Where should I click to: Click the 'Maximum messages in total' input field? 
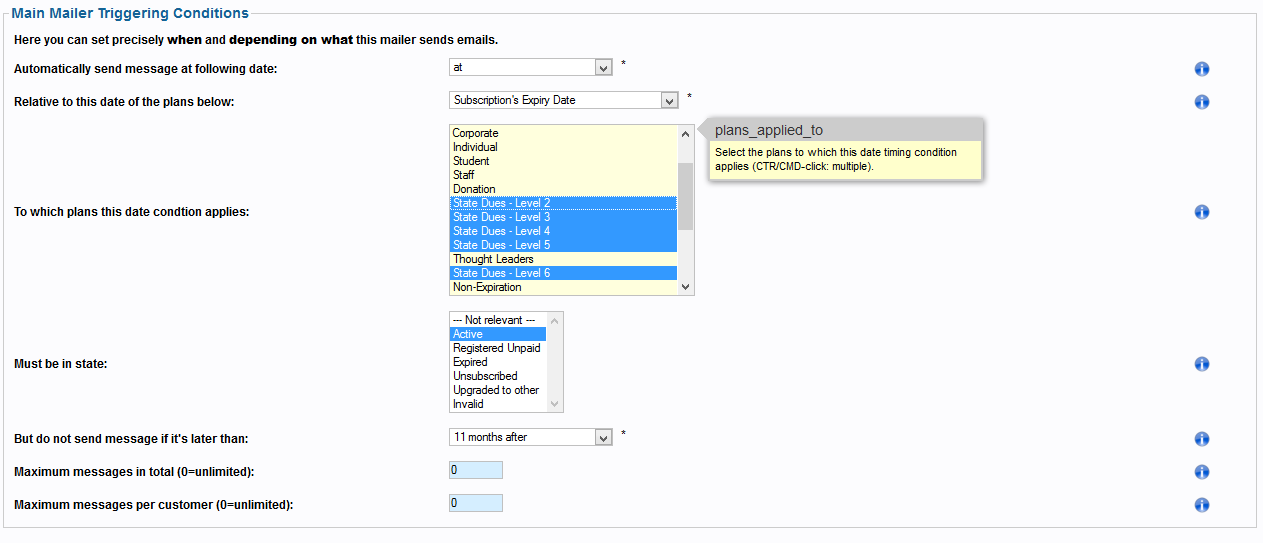(x=476, y=470)
